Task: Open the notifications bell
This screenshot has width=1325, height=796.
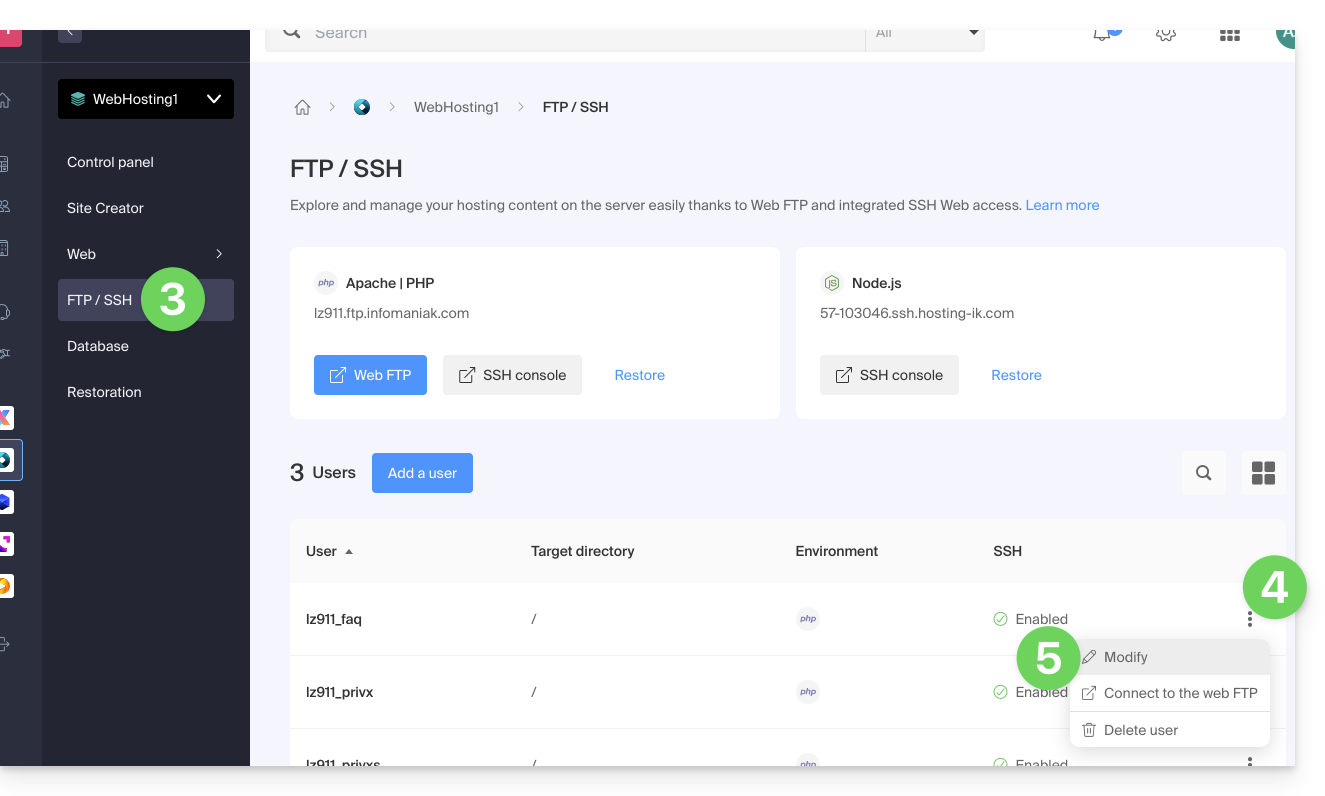Action: [x=1103, y=34]
